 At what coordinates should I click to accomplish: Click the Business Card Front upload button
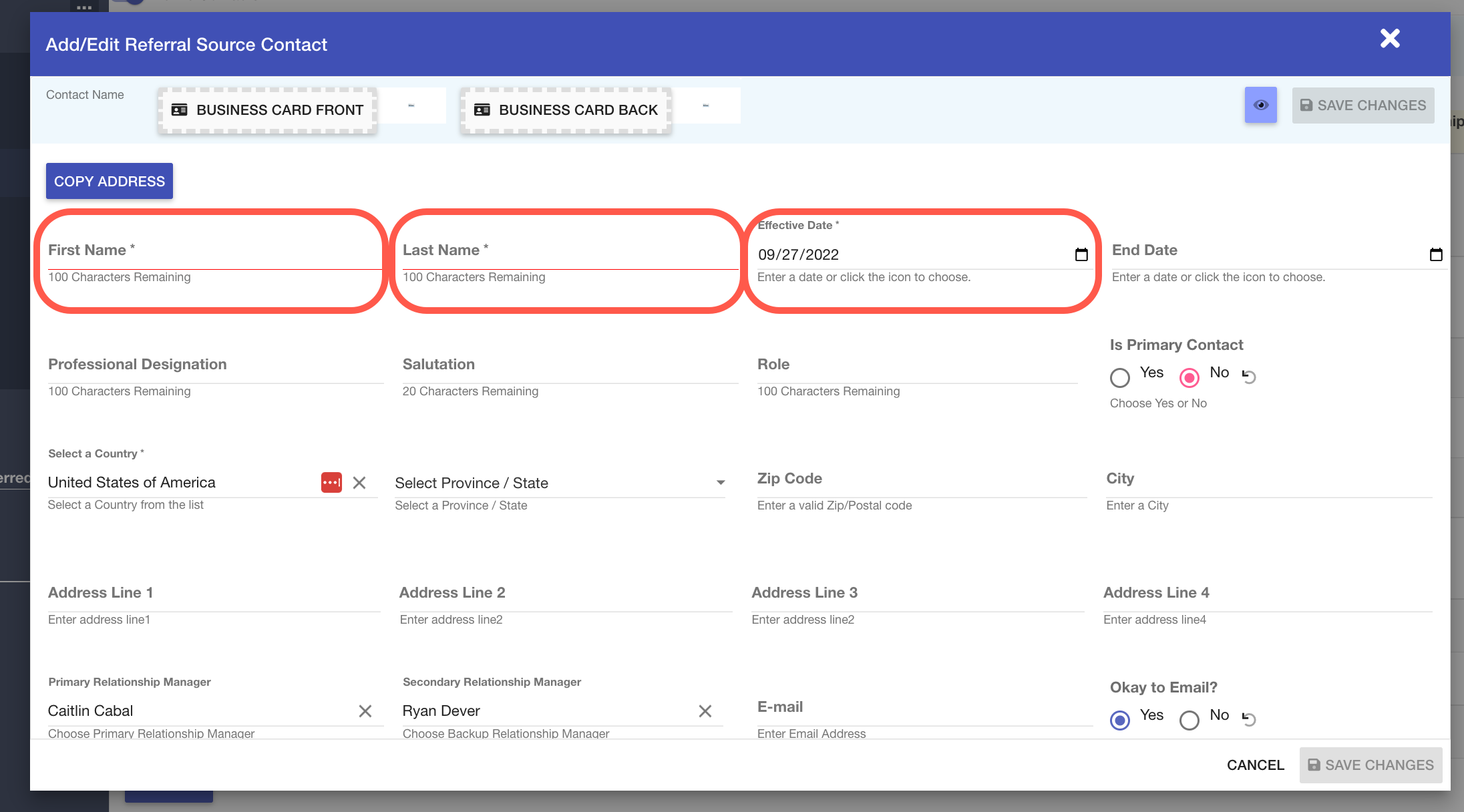click(x=268, y=110)
